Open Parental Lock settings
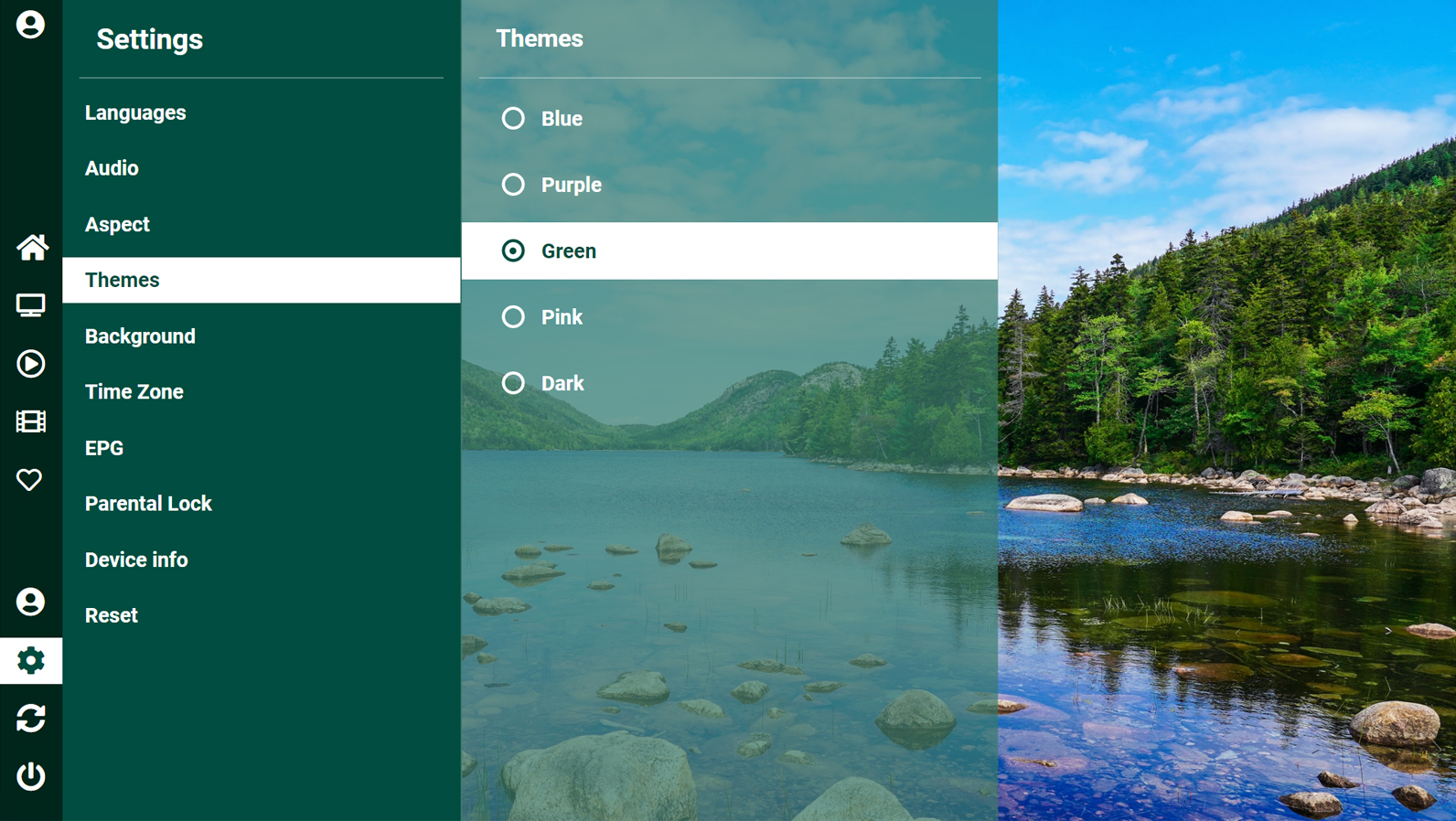This screenshot has height=821, width=1456. tap(262, 504)
